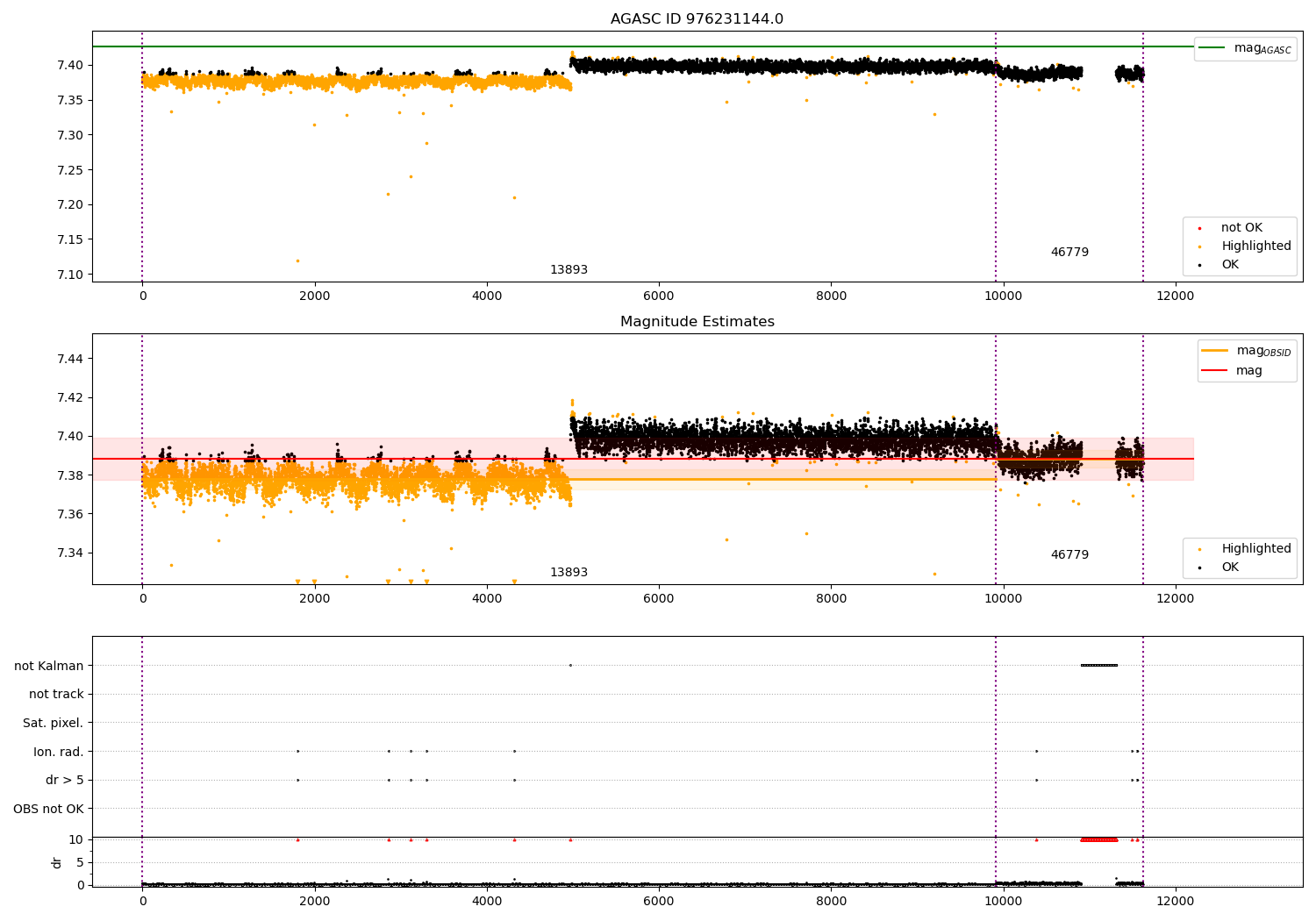The width and height of the screenshot is (1316, 921).
Task: Click the 'Ion. rad.' axis label
Action: [59, 752]
